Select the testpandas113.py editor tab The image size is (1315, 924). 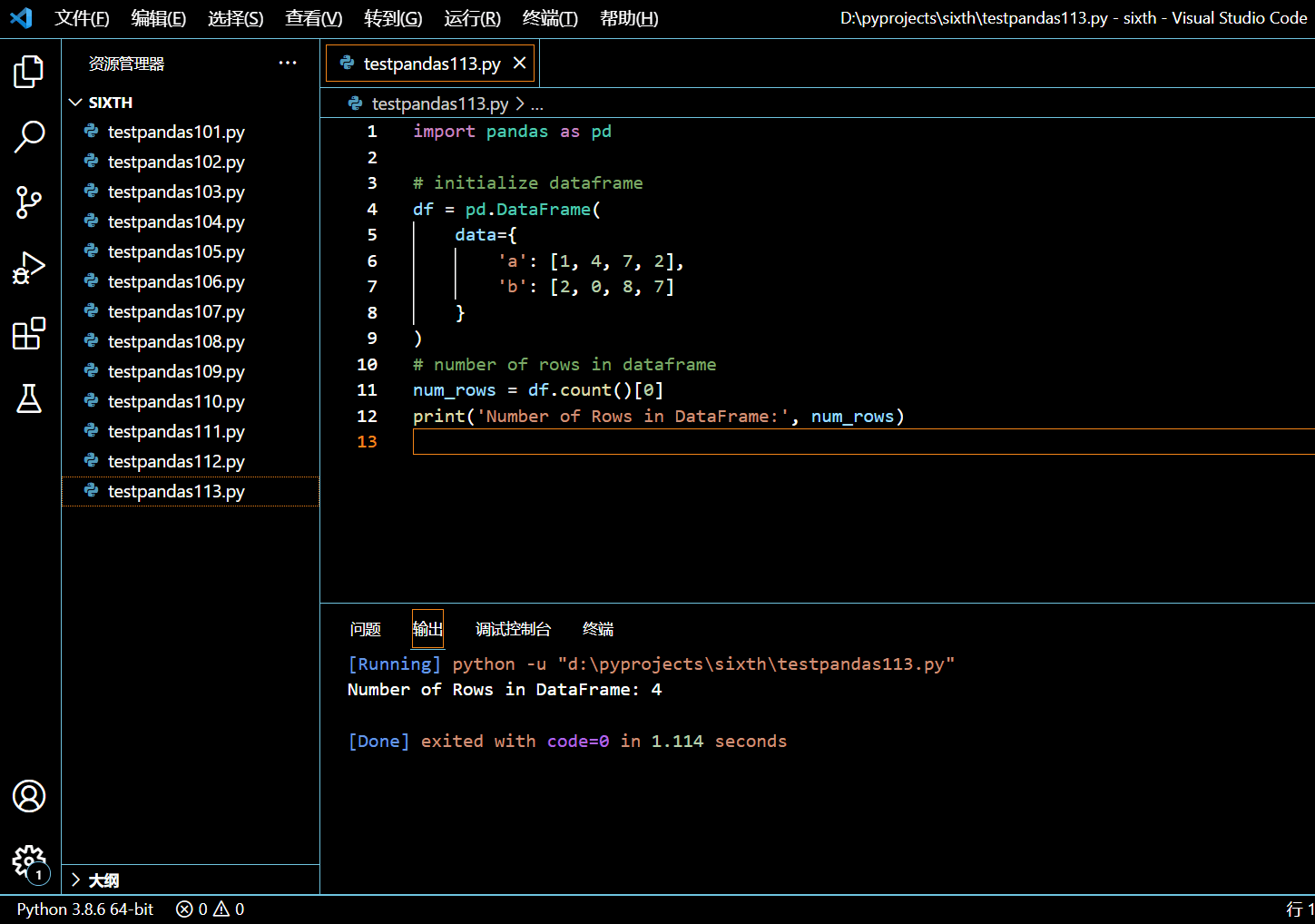click(431, 63)
